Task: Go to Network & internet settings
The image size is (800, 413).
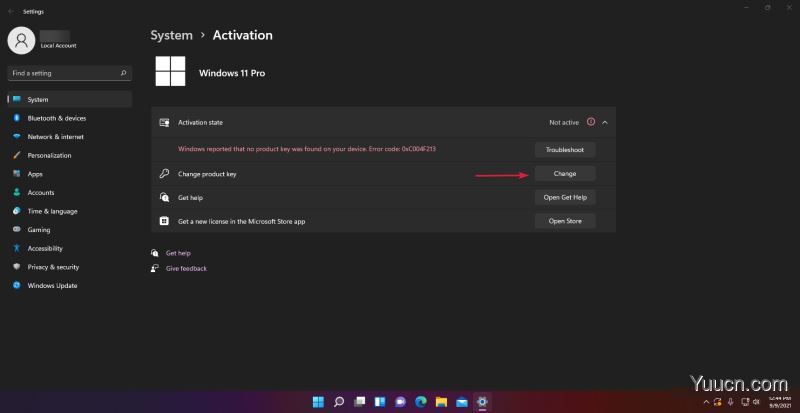Action: (x=55, y=136)
